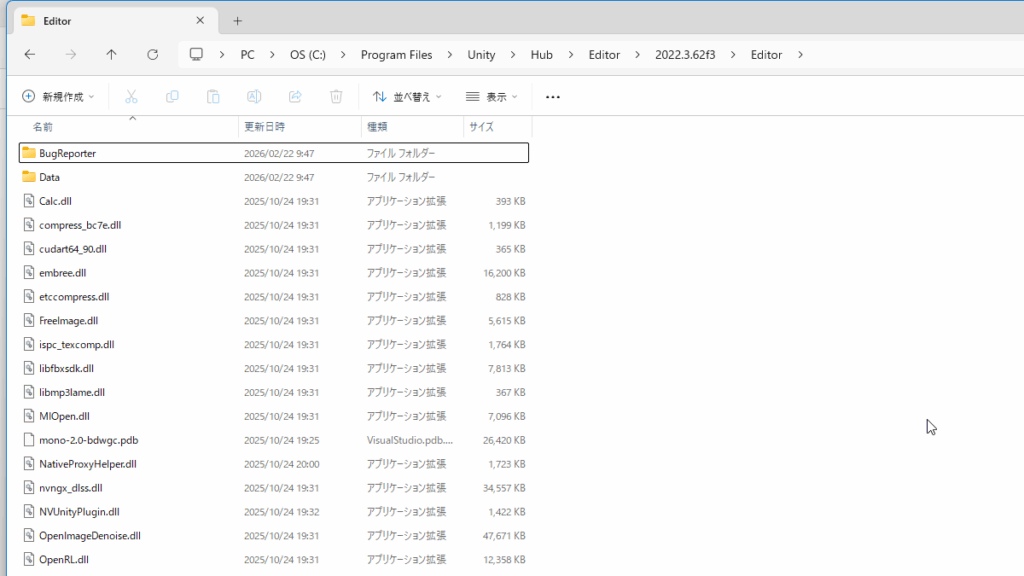
Task: Click the Cut scissors icon
Action: pyautogui.click(x=131, y=97)
